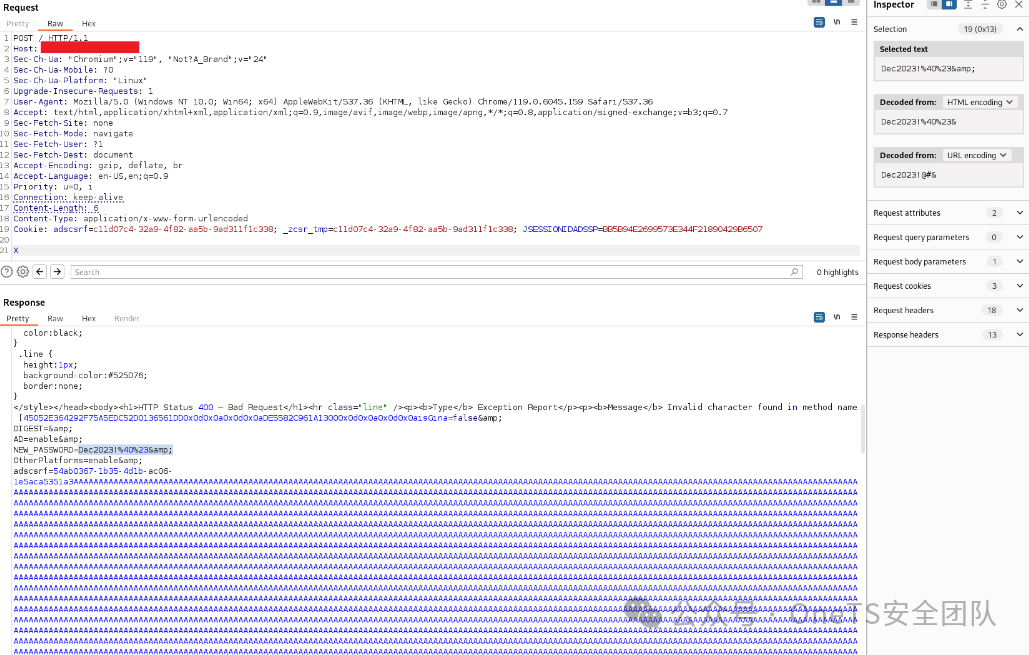Expand Request cookies section

coord(1019,285)
